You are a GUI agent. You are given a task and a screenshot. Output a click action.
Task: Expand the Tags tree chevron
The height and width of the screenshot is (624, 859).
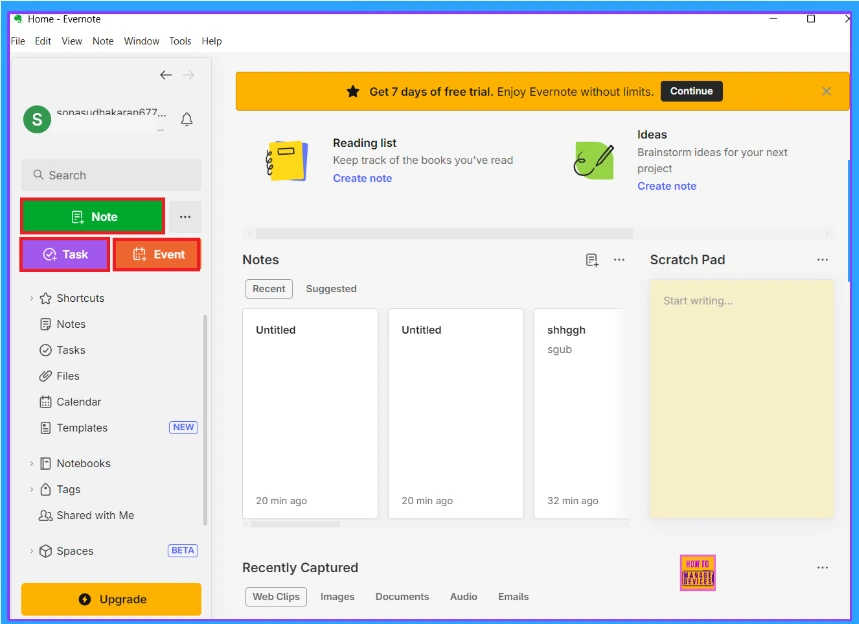click(x=31, y=489)
